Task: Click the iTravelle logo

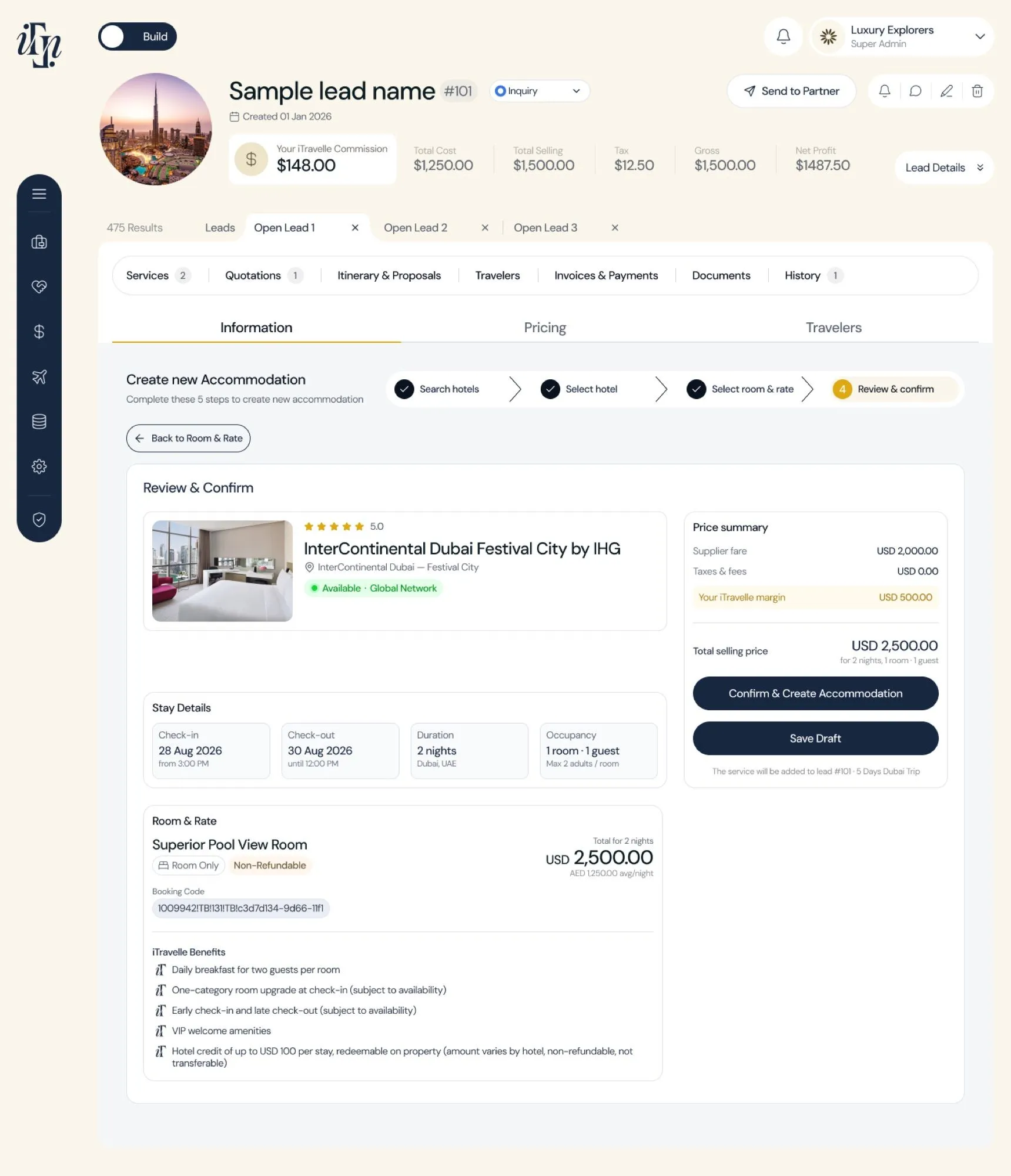Action: [39, 45]
